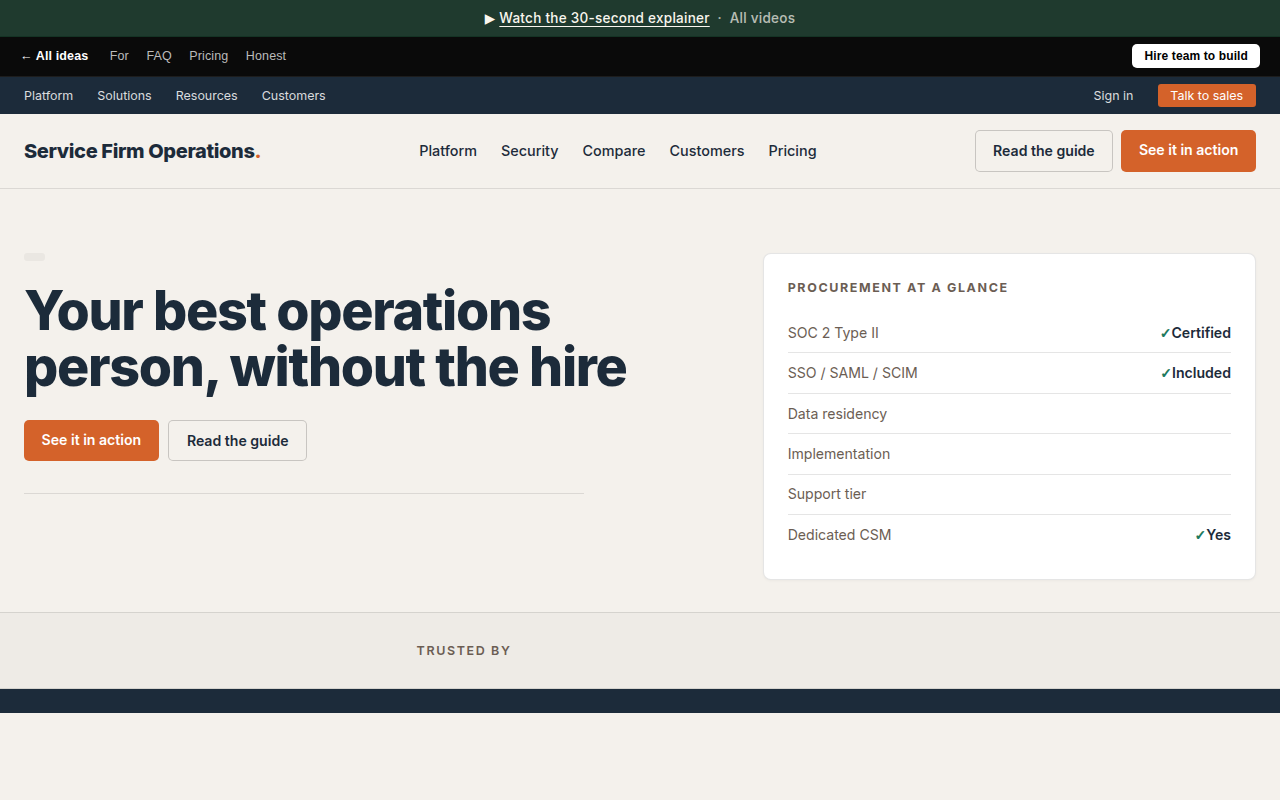Image resolution: width=1280 pixels, height=800 pixels.
Task: Open Platform in the dark blue bar
Action: click(49, 96)
